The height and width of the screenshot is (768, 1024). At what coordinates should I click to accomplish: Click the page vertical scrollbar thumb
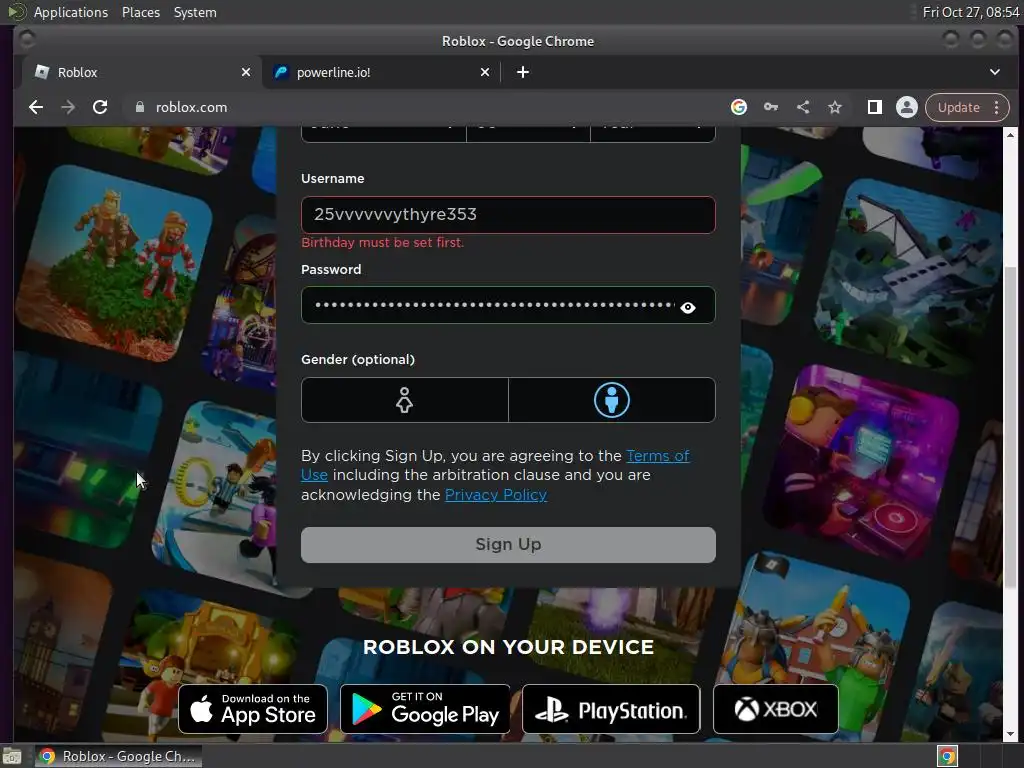pyautogui.click(x=1010, y=426)
